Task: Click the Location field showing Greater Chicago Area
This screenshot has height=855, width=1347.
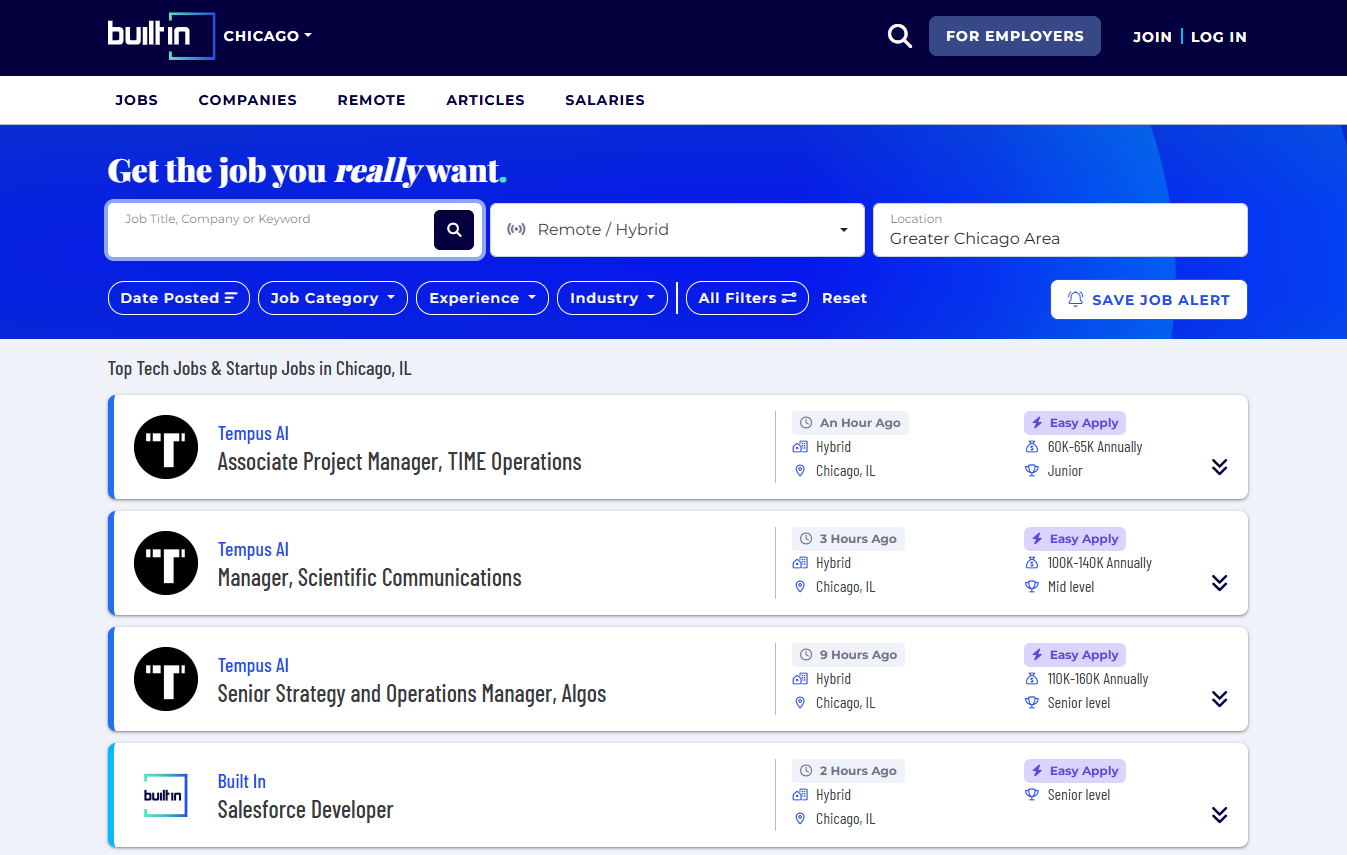Action: pyautogui.click(x=1060, y=230)
